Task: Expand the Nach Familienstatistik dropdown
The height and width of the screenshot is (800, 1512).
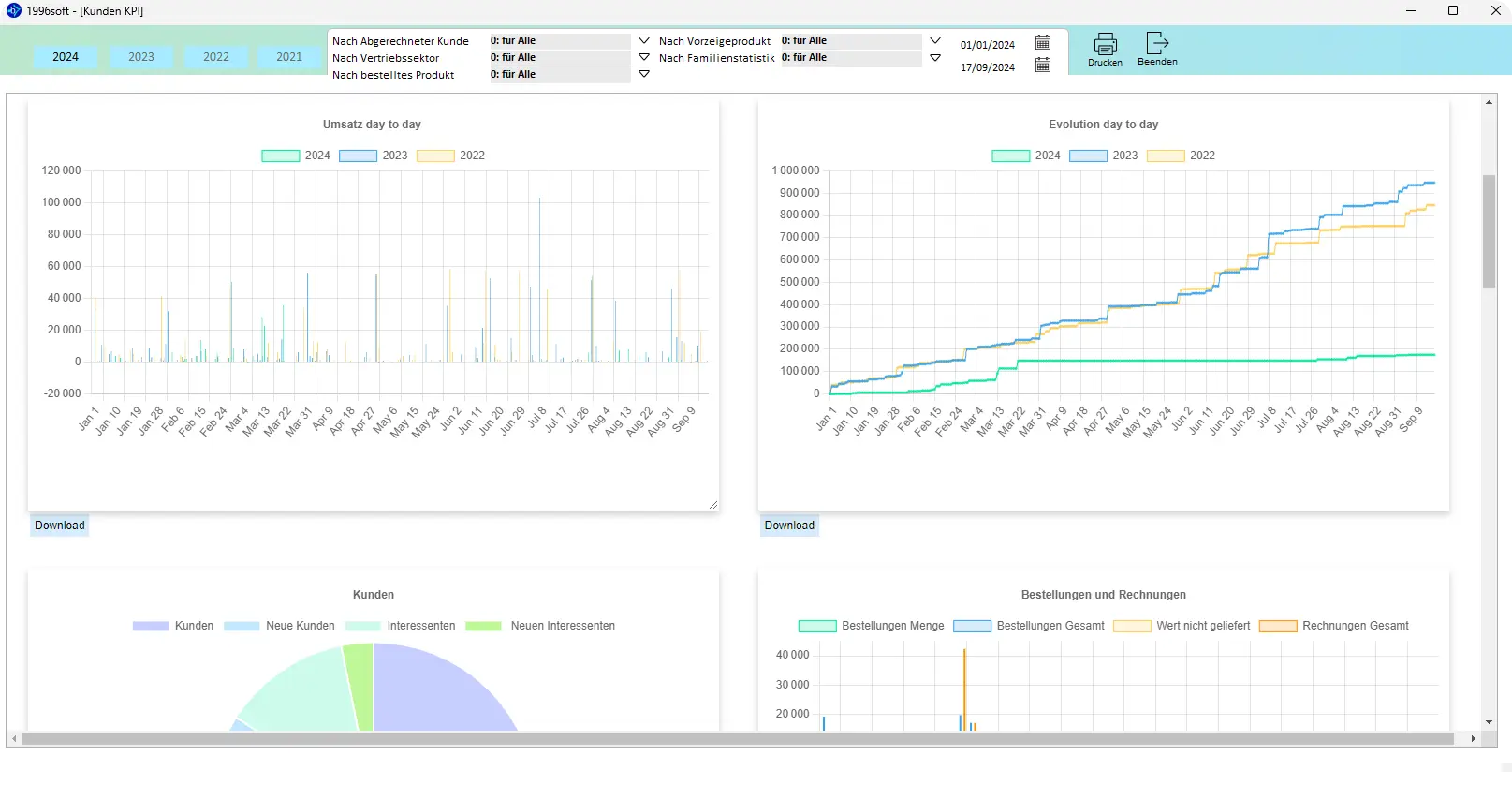Action: pos(935,57)
